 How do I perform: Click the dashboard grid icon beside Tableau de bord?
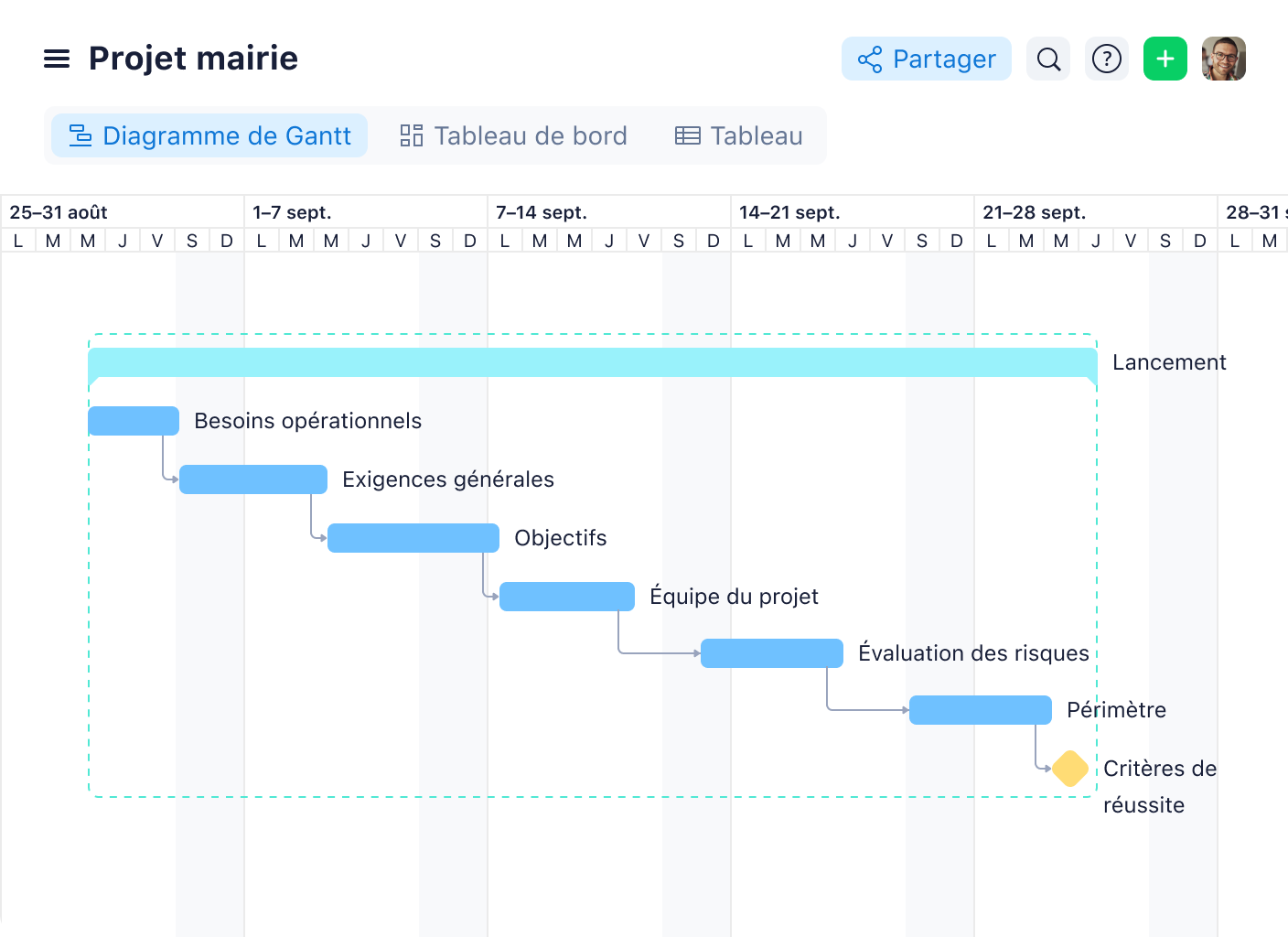411,135
